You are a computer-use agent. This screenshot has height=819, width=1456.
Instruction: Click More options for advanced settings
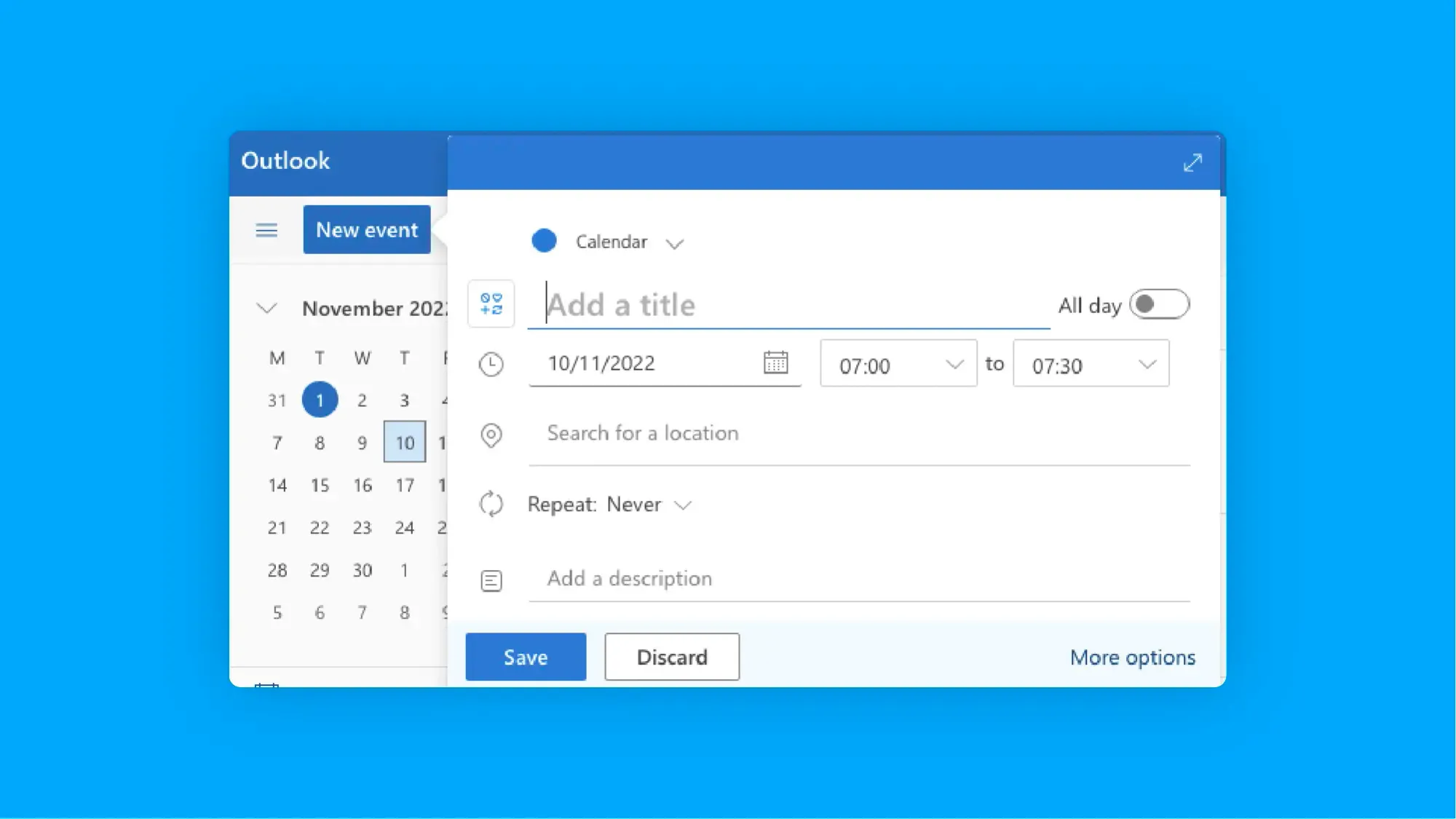point(1133,657)
